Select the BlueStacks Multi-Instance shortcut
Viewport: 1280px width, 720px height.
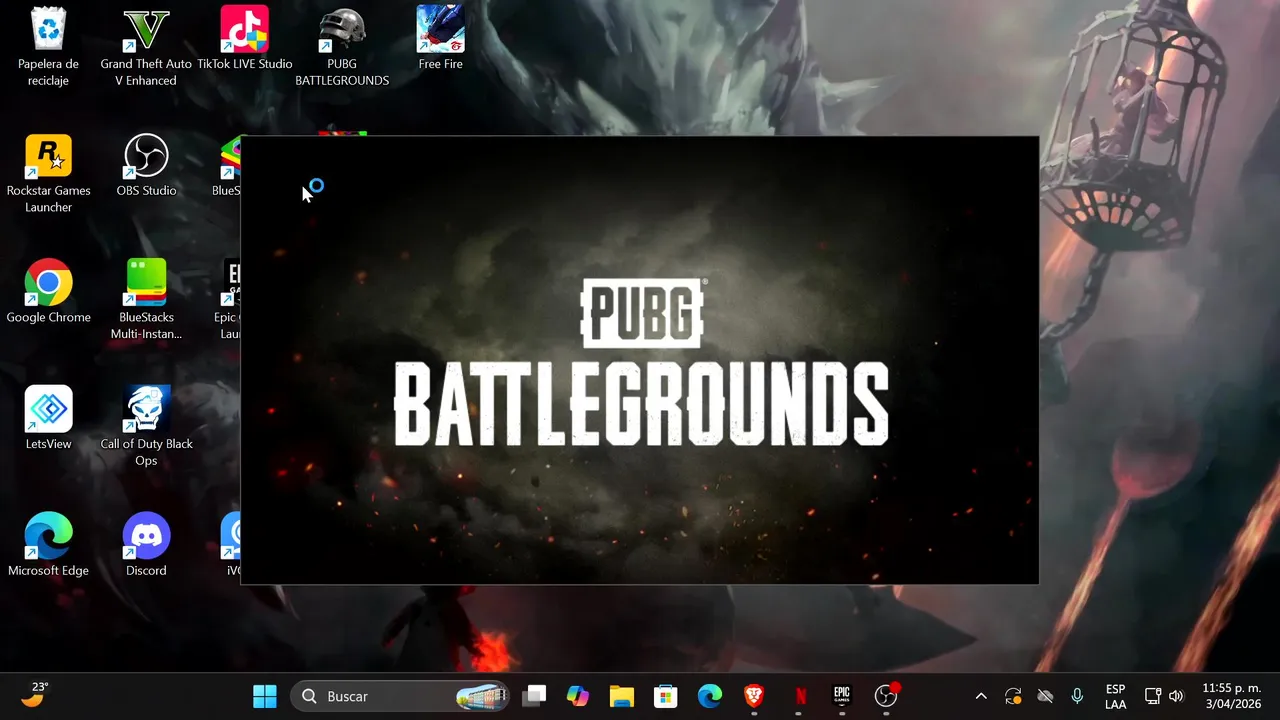point(146,300)
